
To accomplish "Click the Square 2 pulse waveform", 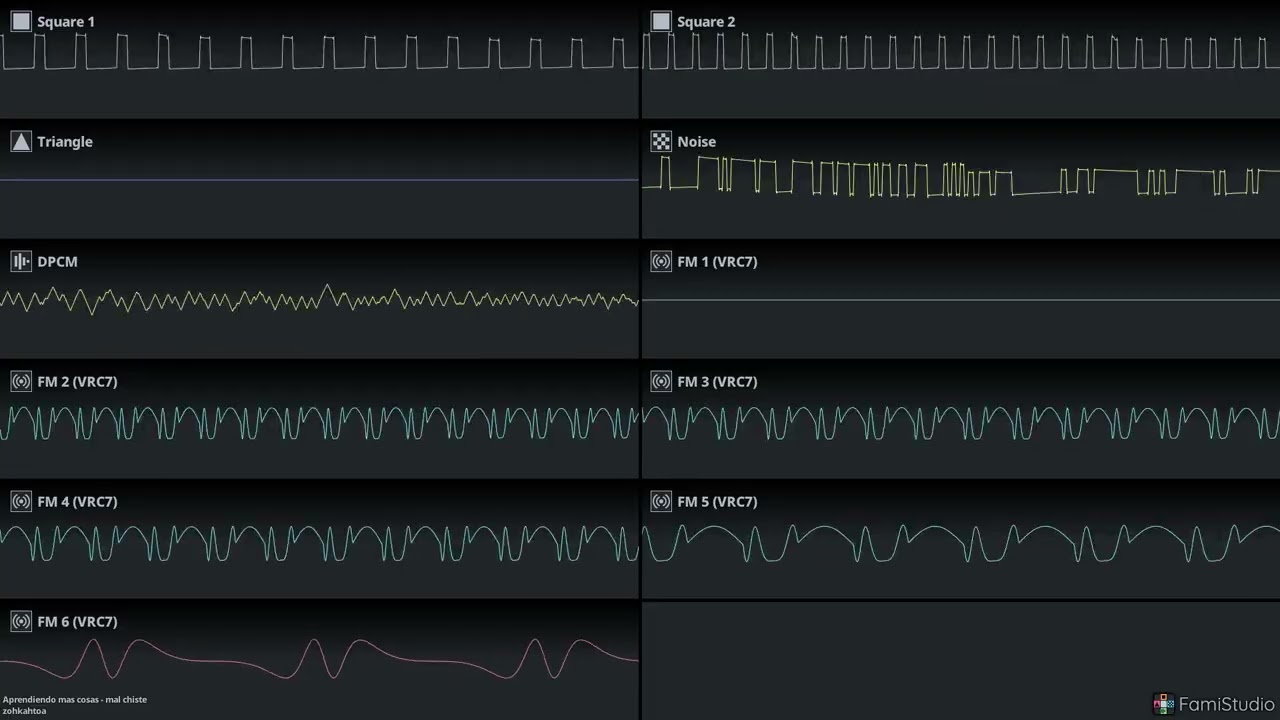I will pos(961,51).
